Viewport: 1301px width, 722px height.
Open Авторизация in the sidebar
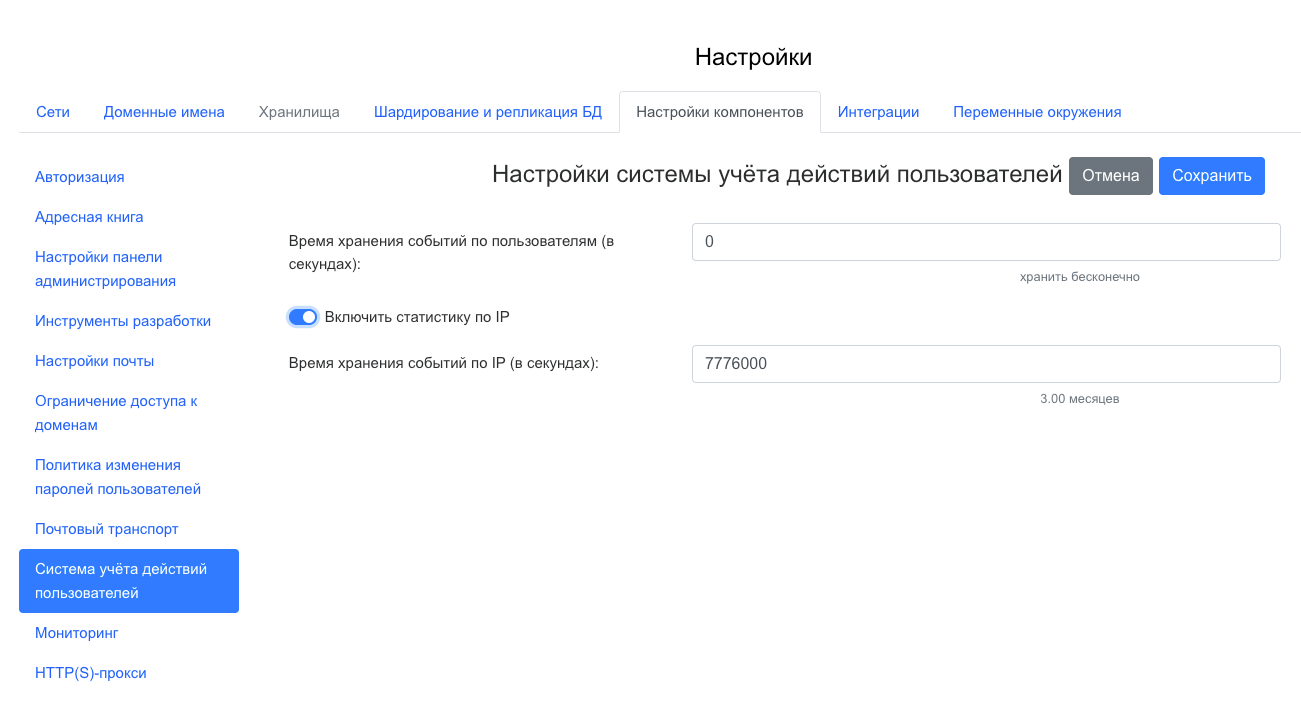(x=80, y=177)
